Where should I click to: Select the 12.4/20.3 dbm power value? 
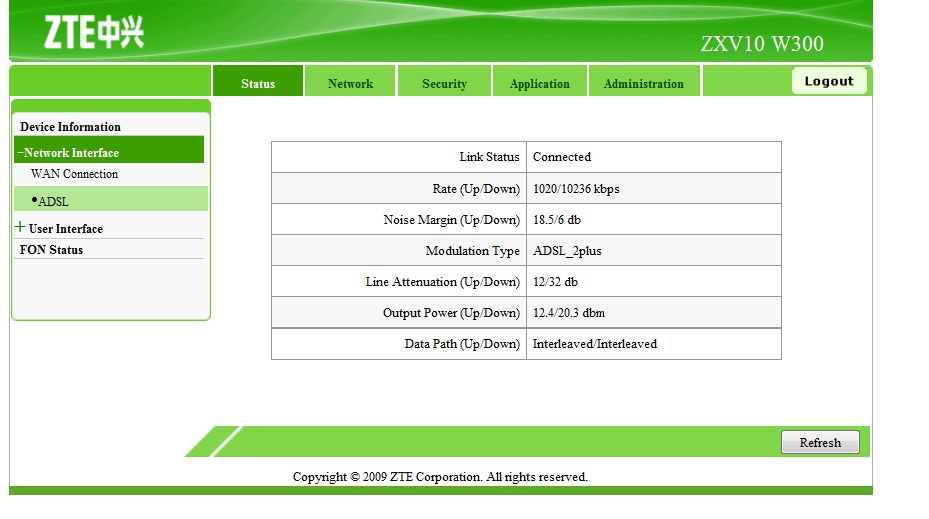click(569, 313)
